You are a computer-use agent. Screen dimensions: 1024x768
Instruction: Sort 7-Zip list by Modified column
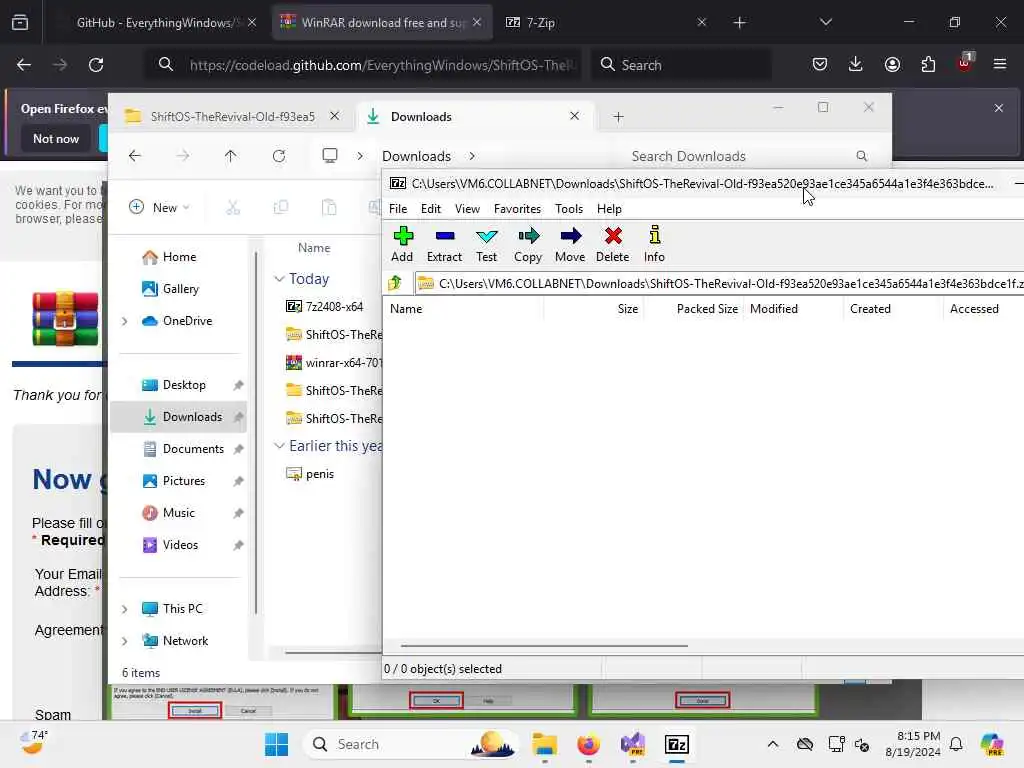pos(793,309)
